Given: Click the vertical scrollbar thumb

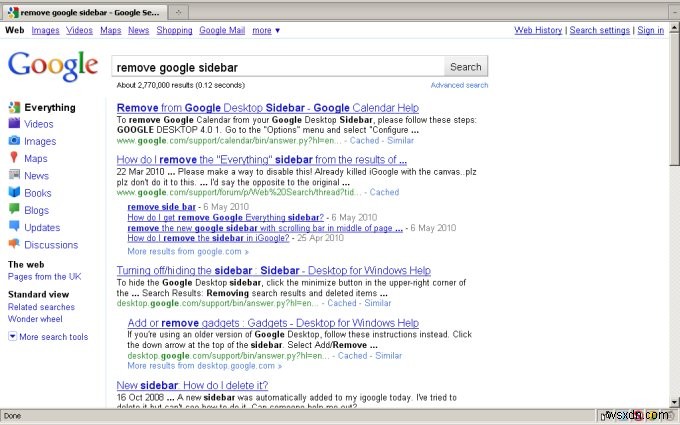Looking at the screenshot, I should click(x=674, y=99).
